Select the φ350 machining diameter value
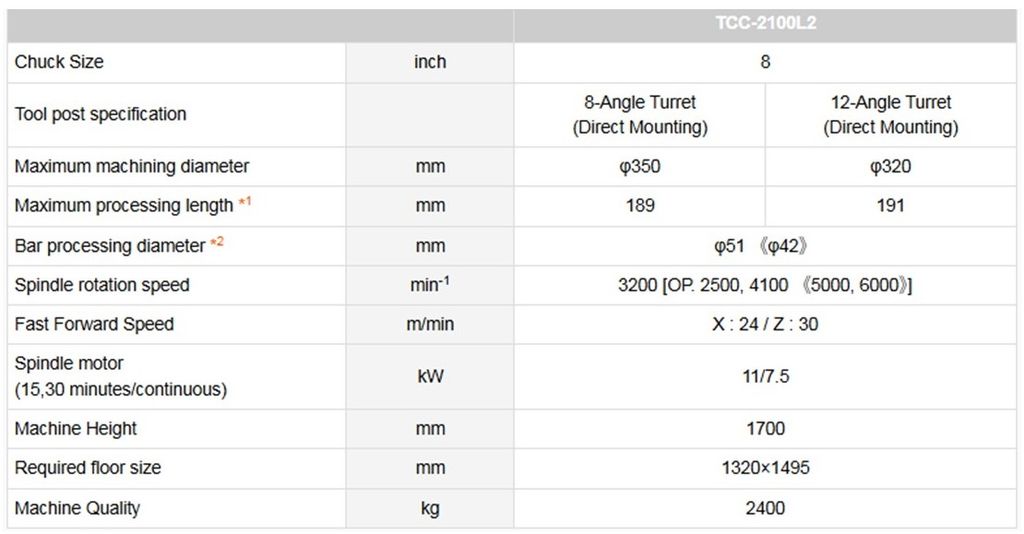1024x534 pixels. (640, 166)
